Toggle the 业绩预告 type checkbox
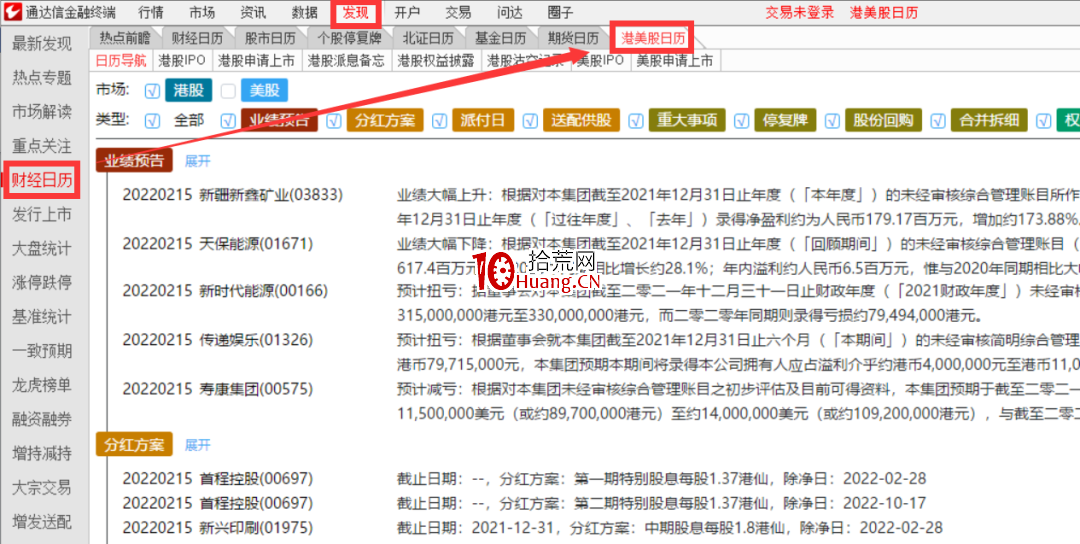Screen dimensions: 1080x544 228,121
